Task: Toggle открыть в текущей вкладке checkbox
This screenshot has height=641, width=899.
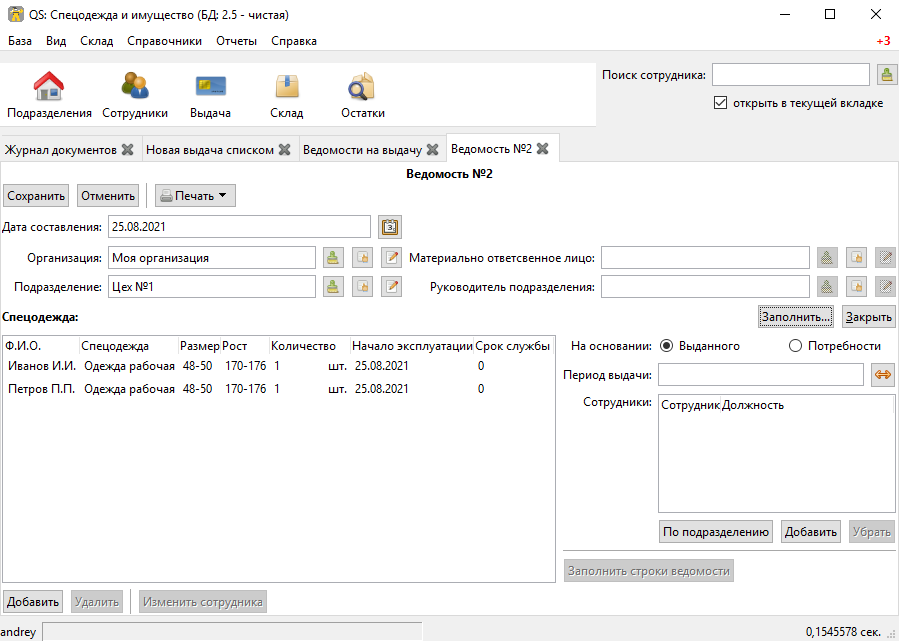Action: pyautogui.click(x=720, y=103)
